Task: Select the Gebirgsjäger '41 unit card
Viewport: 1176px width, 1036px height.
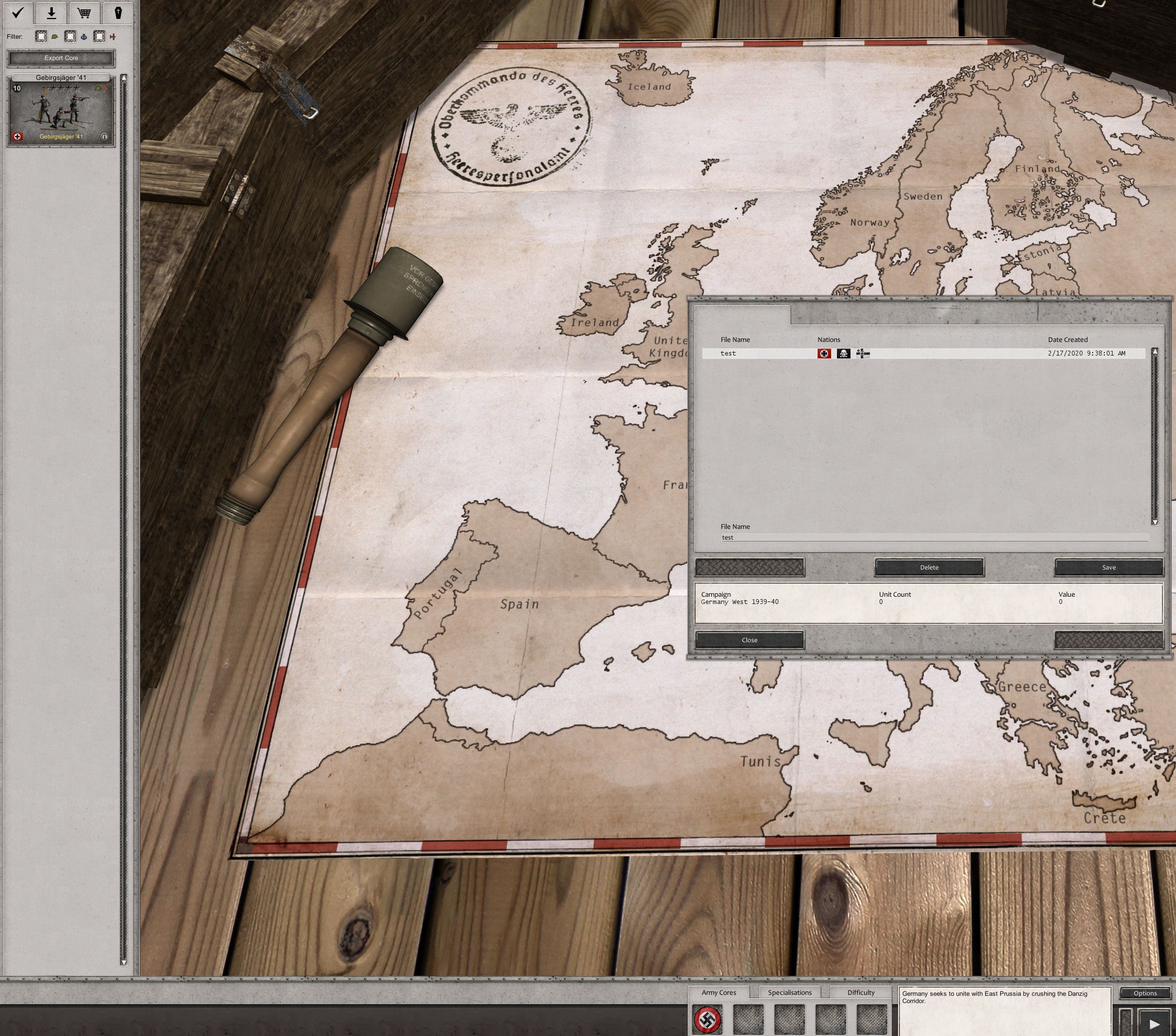Action: [61, 110]
